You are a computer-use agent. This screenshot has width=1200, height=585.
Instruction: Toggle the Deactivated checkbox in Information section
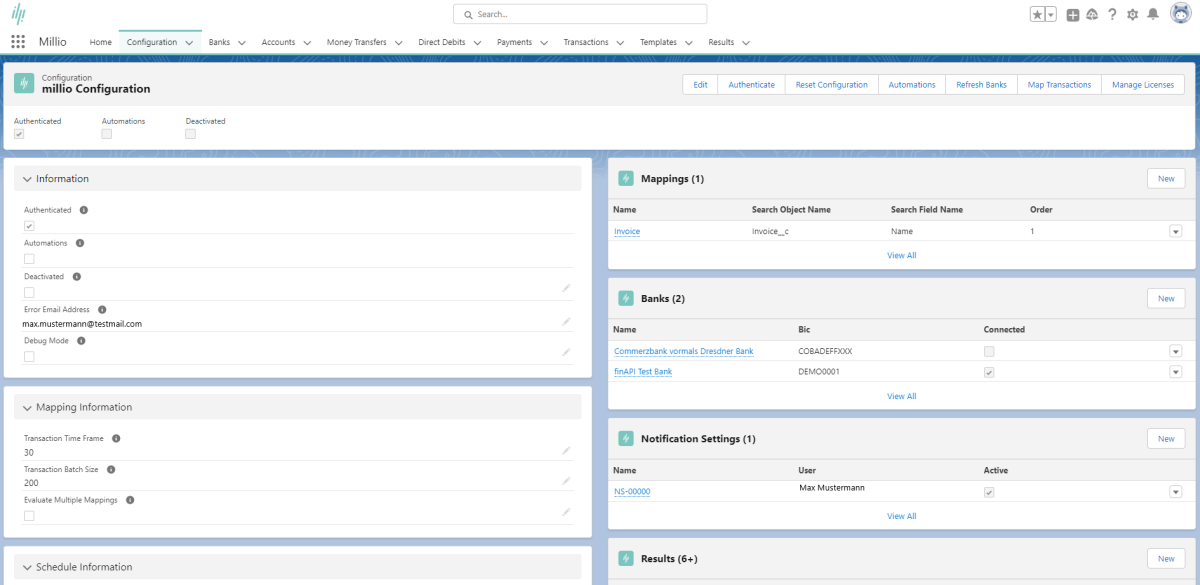click(x=29, y=292)
